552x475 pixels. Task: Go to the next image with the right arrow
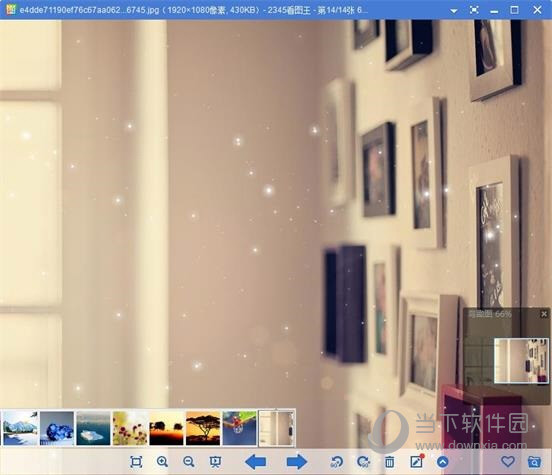pos(297,462)
